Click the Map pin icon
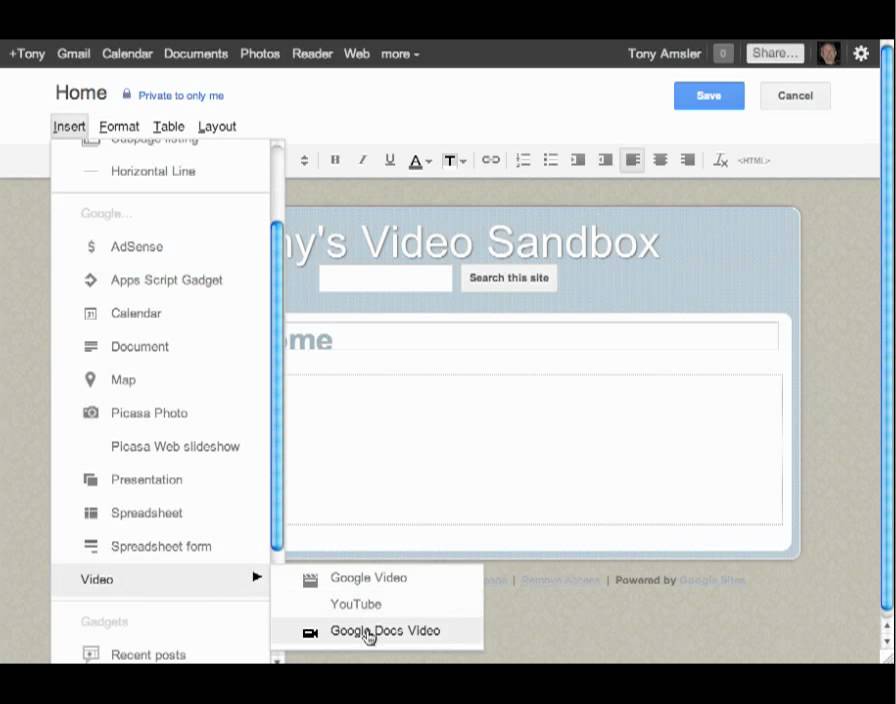Viewport: 896px width, 704px height. [90, 379]
